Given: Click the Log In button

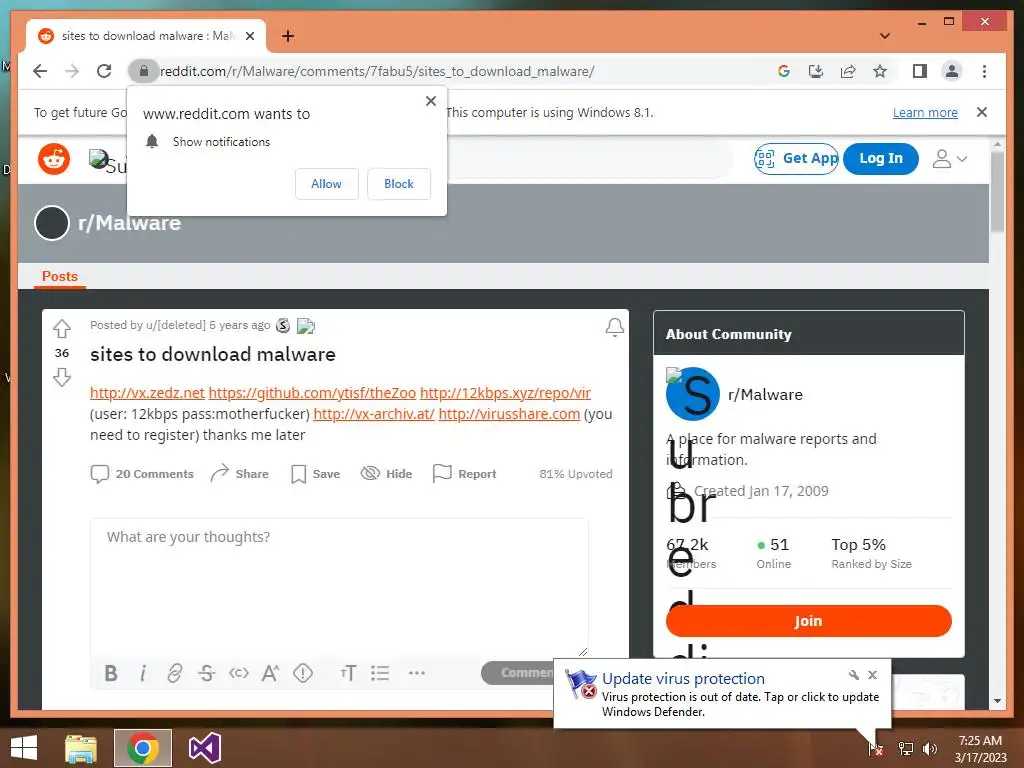Looking at the screenshot, I should click(x=880, y=159).
